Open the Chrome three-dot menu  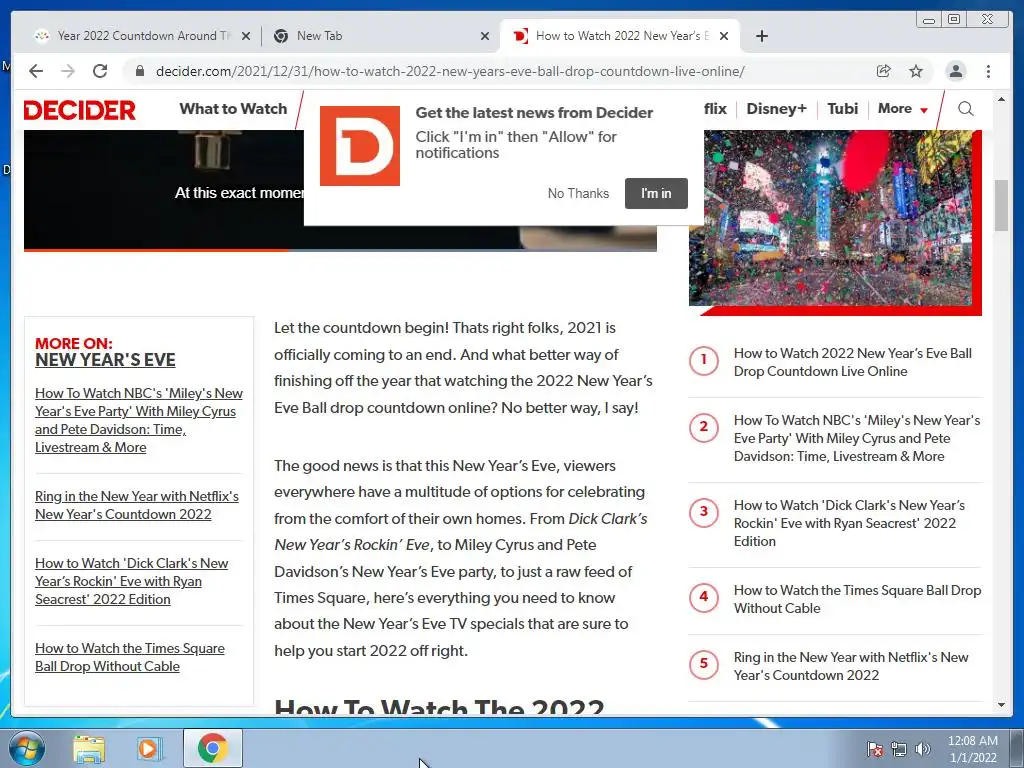[988, 71]
